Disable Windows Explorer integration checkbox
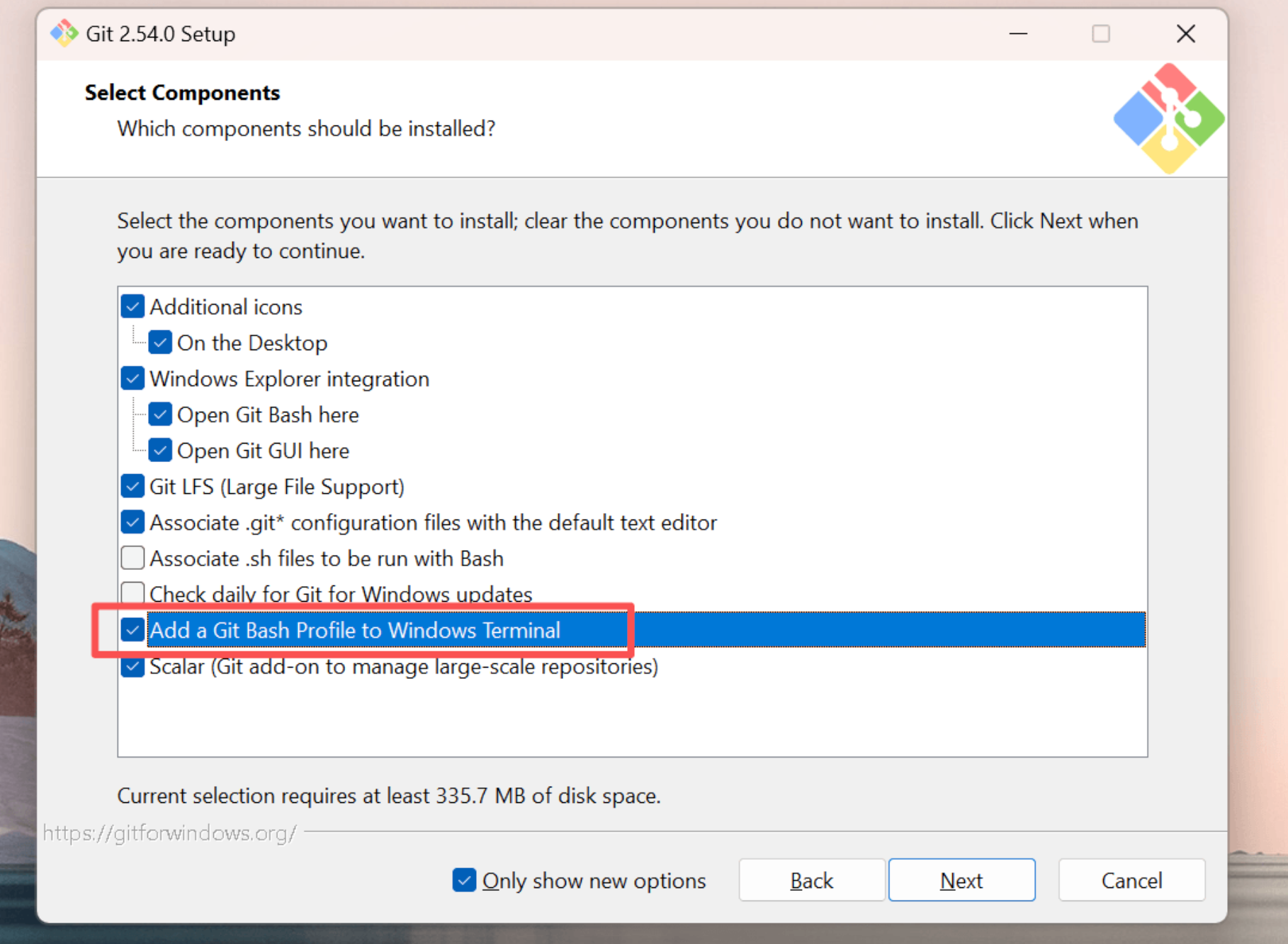 coord(132,378)
